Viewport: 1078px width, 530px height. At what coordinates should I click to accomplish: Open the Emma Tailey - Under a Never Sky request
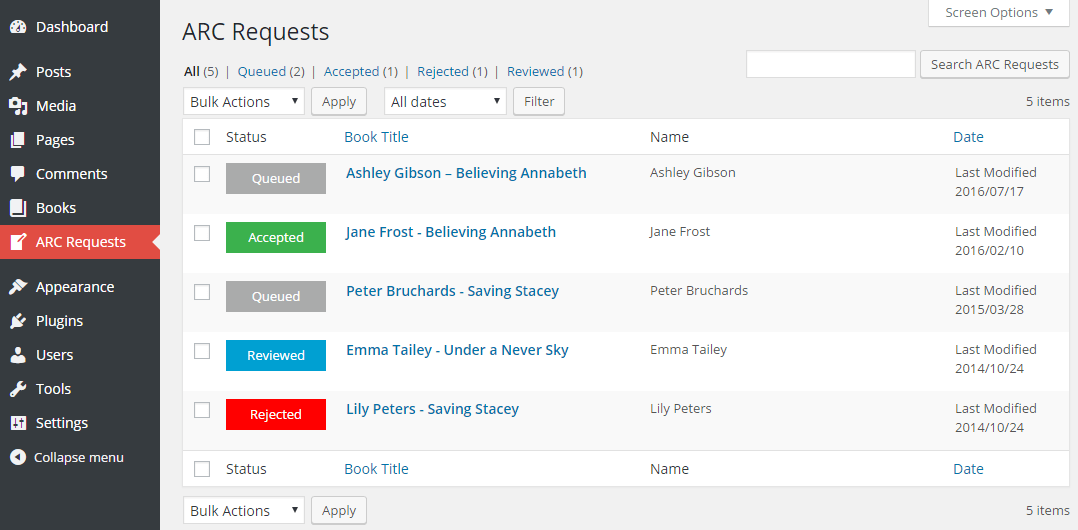click(x=457, y=350)
